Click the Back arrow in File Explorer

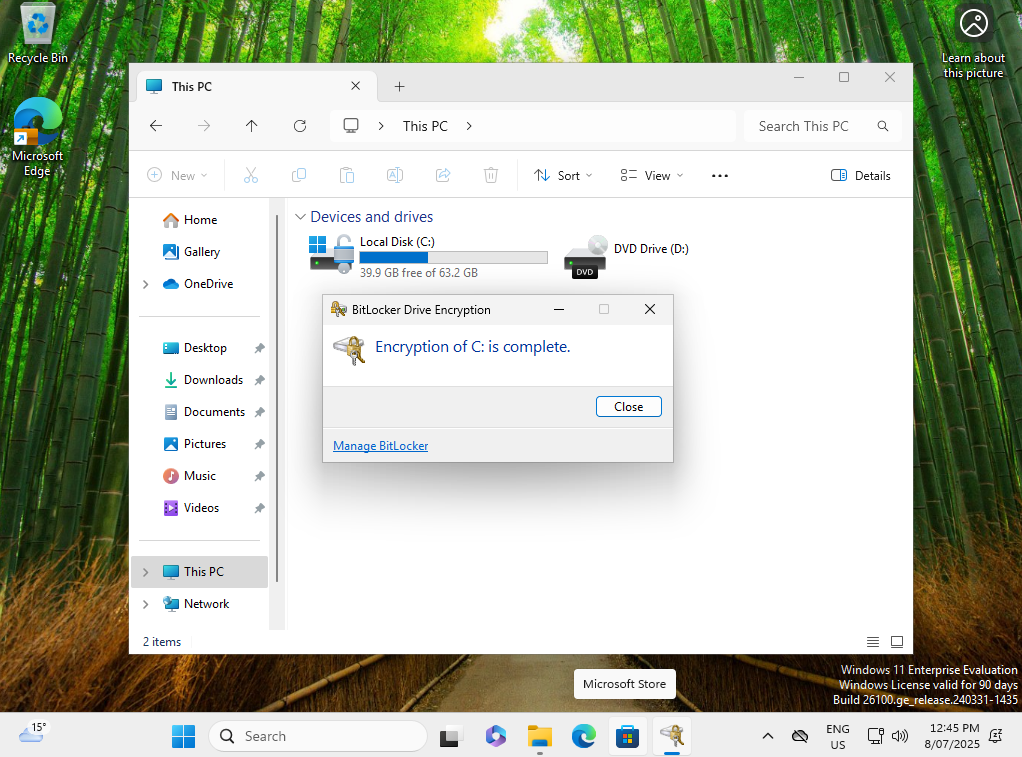pos(156,126)
